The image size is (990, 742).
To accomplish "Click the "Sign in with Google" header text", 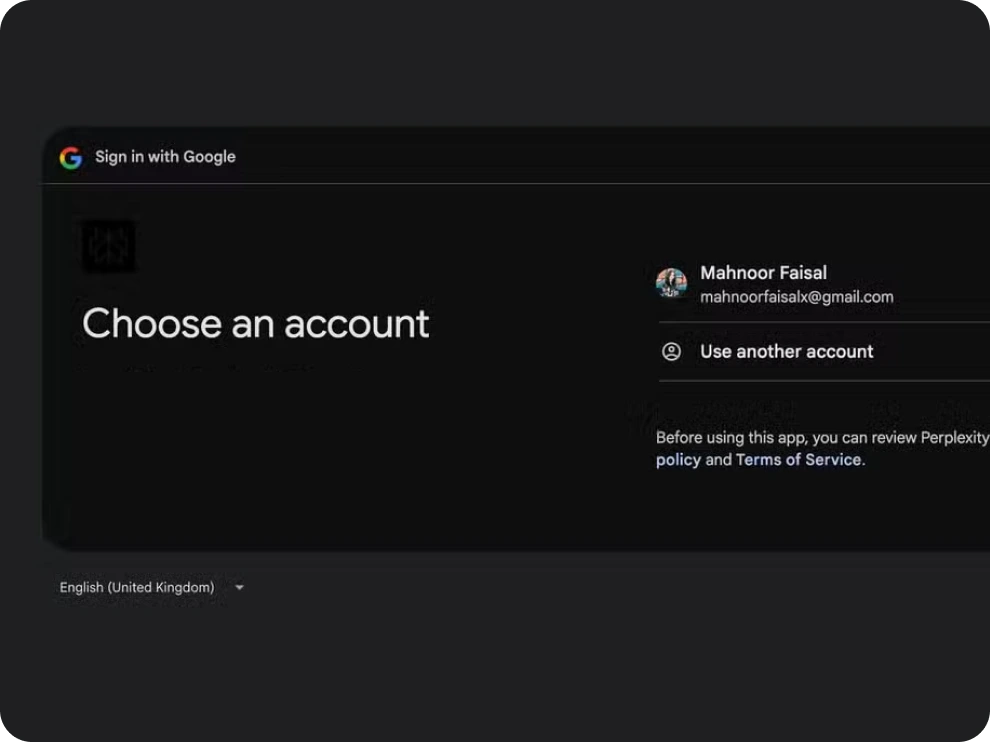I will [165, 157].
